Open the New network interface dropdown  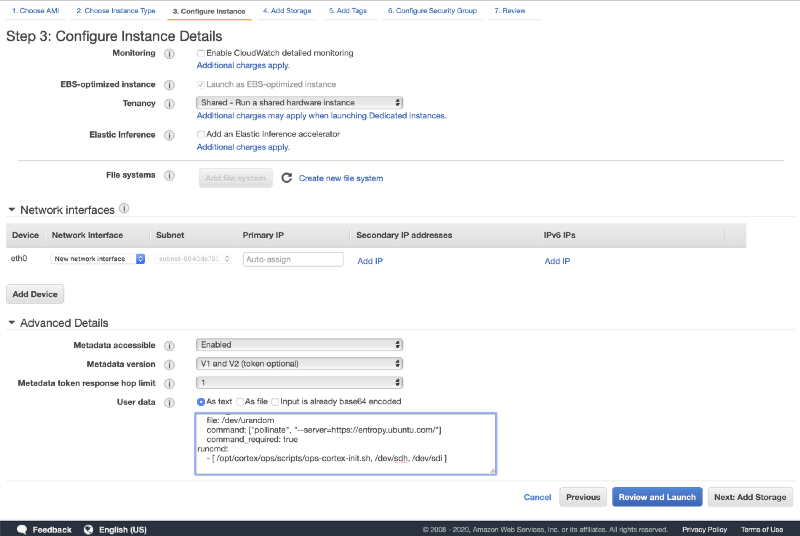click(x=97, y=259)
